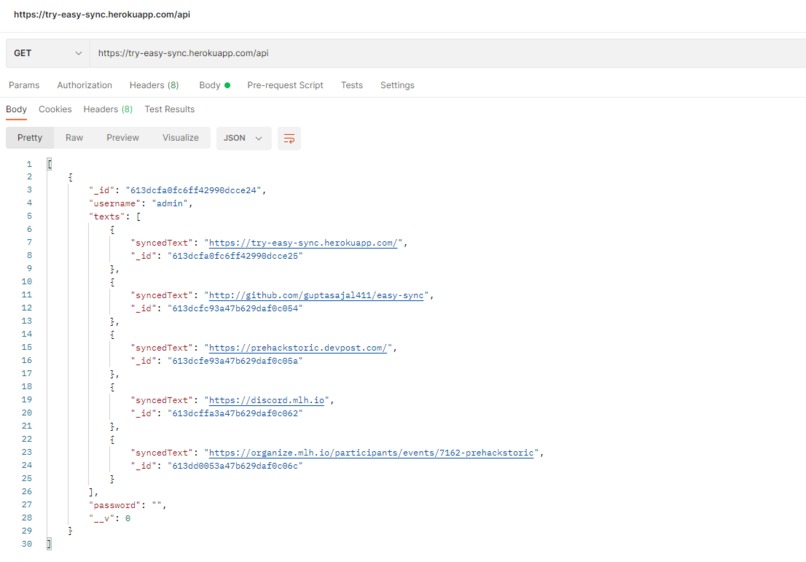Open the github.com/guptasajal411/easy-sync link
The image size is (806, 562).
(x=316, y=295)
